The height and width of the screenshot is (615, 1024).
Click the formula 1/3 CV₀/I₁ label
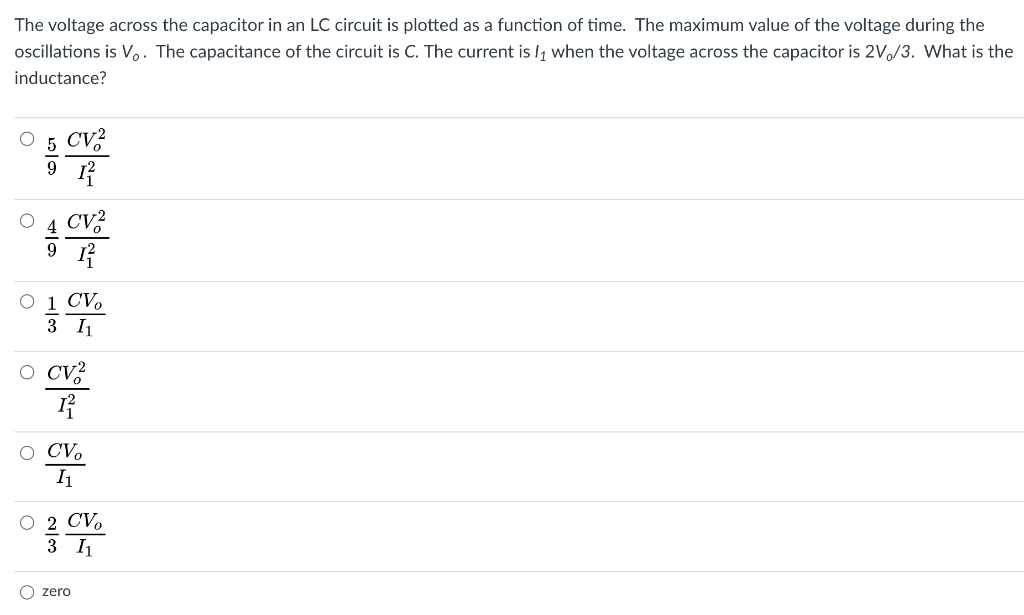75,311
